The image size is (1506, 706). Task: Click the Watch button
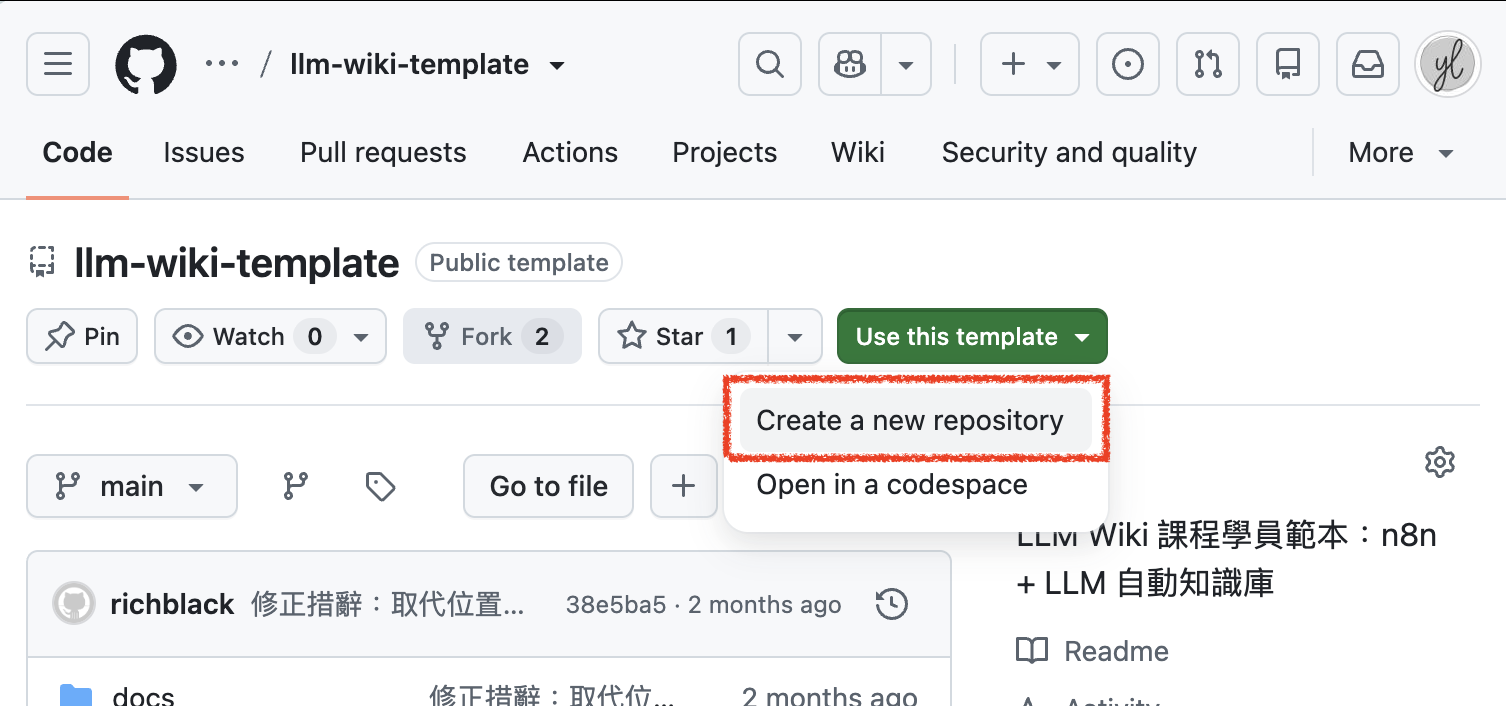coord(270,336)
